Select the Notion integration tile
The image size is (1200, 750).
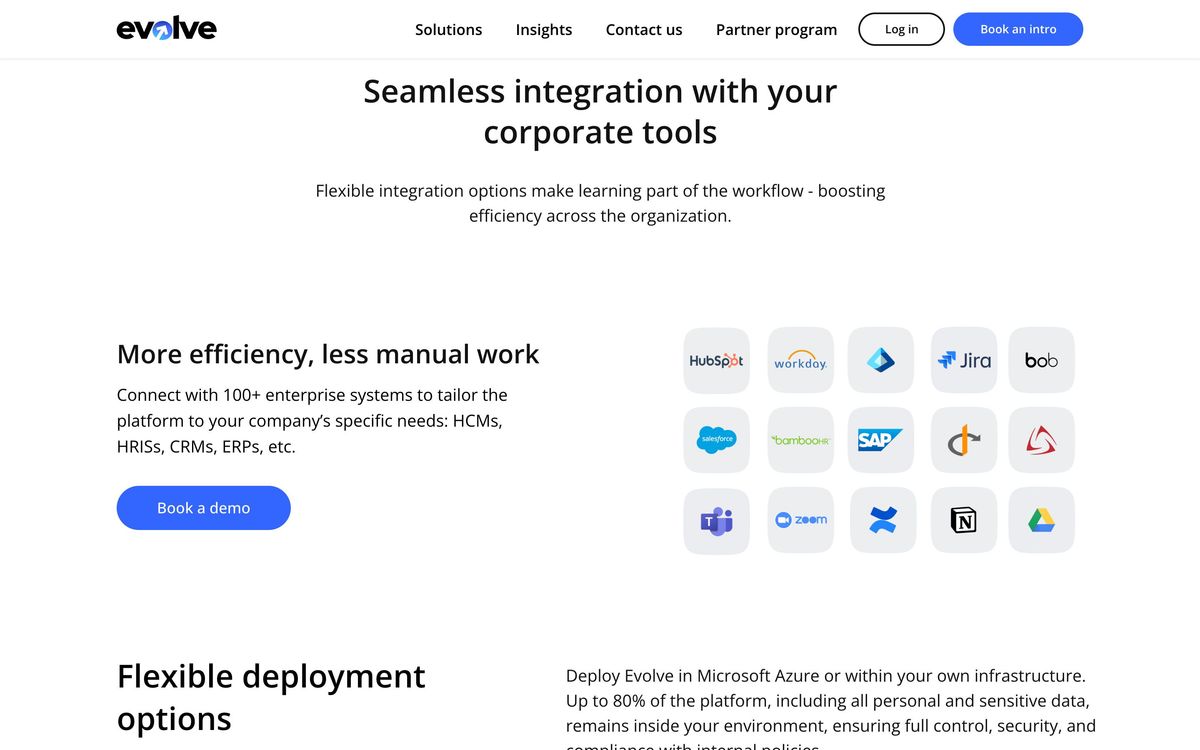(964, 520)
